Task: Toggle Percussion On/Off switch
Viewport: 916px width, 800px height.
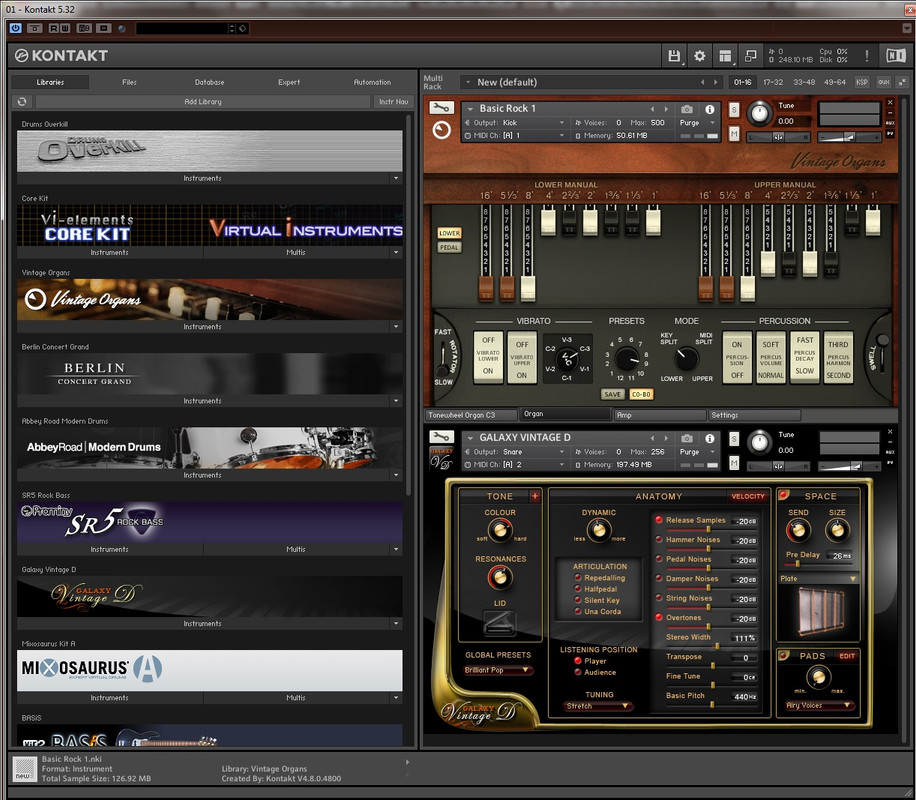Action: point(737,357)
